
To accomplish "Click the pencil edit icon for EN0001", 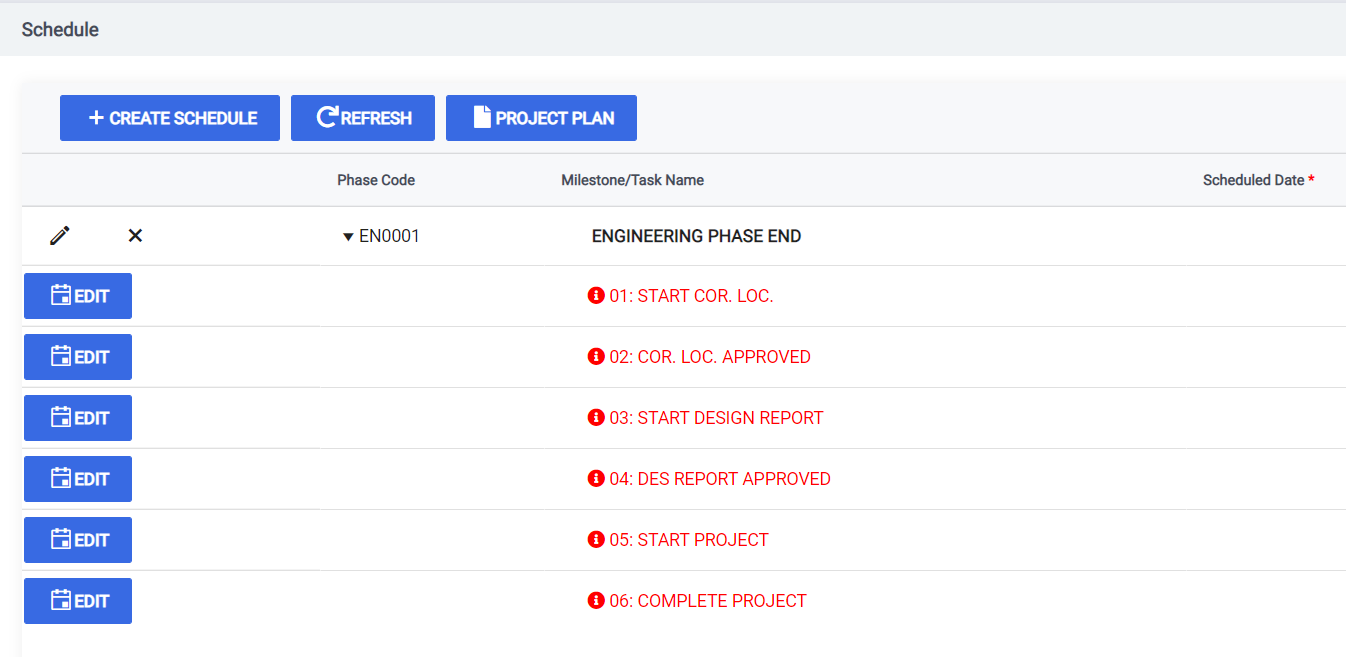I will [x=60, y=236].
